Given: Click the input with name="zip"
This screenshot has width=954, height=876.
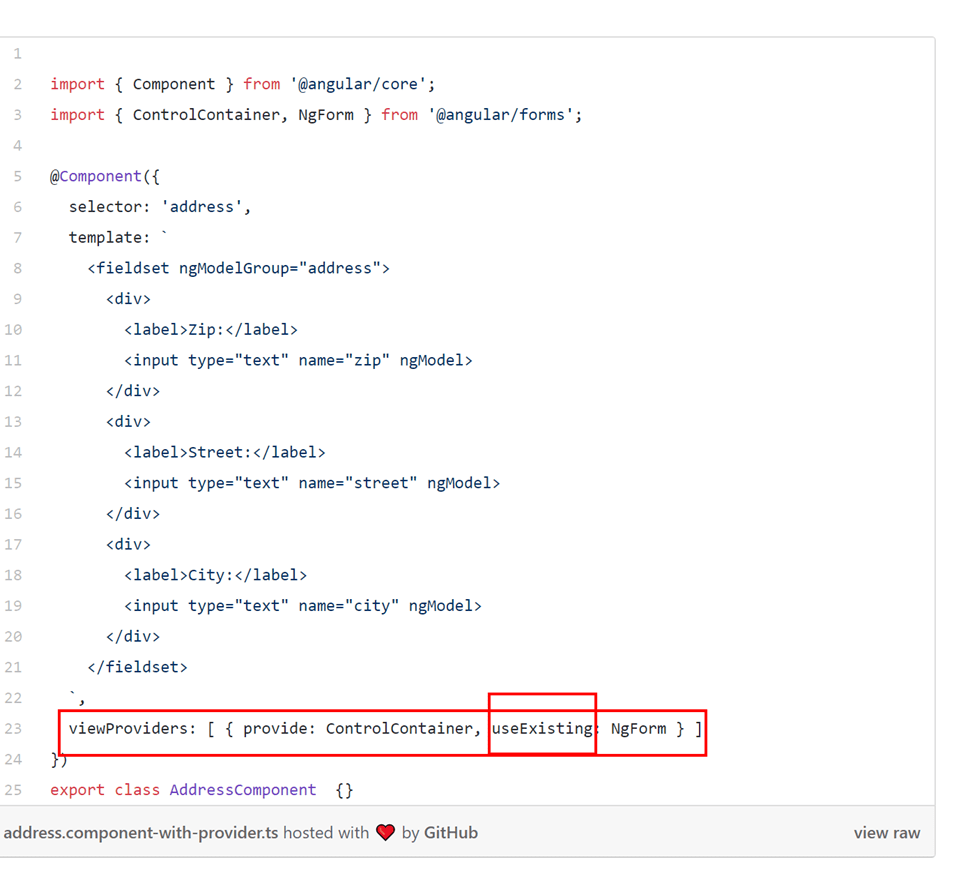Looking at the screenshot, I should tap(298, 361).
